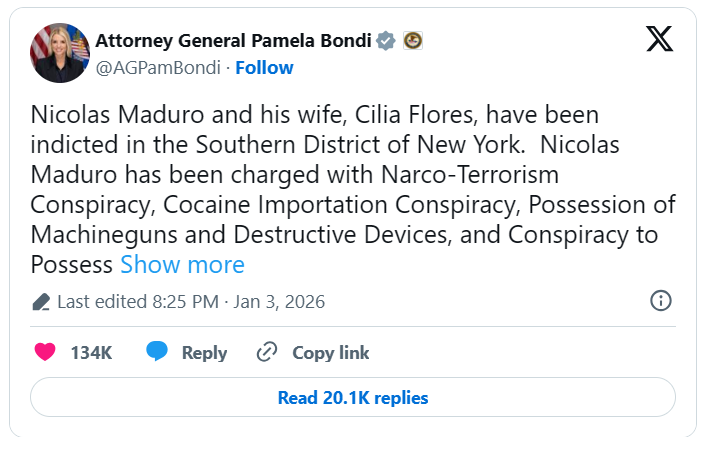Open the circled info icon

tap(660, 301)
